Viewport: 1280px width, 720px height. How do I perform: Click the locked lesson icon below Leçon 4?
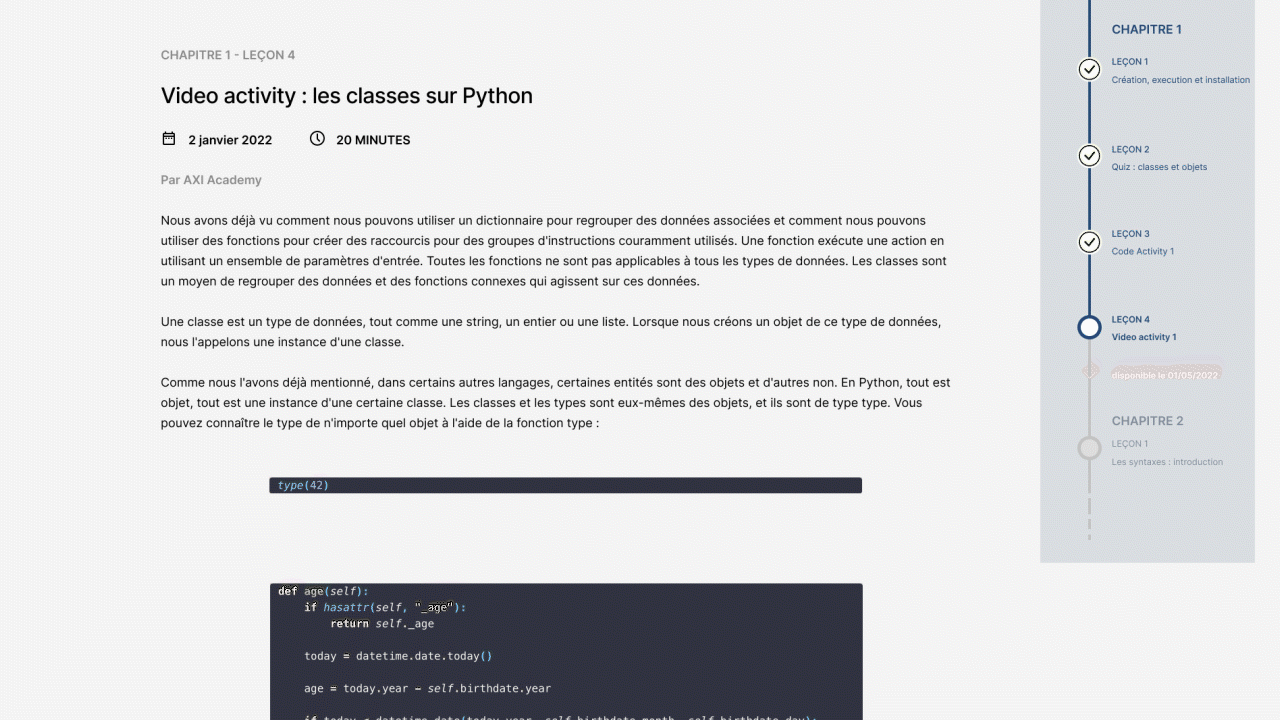[1089, 371]
